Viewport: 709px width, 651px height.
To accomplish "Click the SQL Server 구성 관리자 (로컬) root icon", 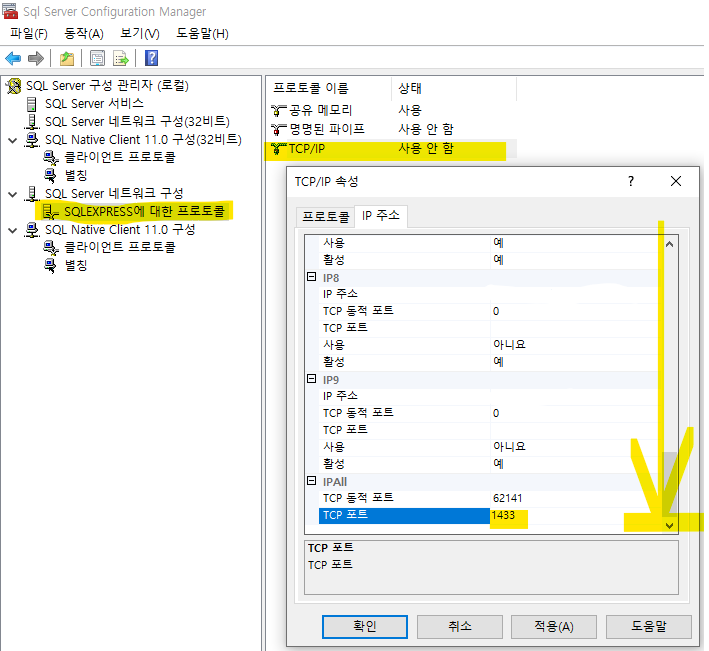I will click(14, 86).
